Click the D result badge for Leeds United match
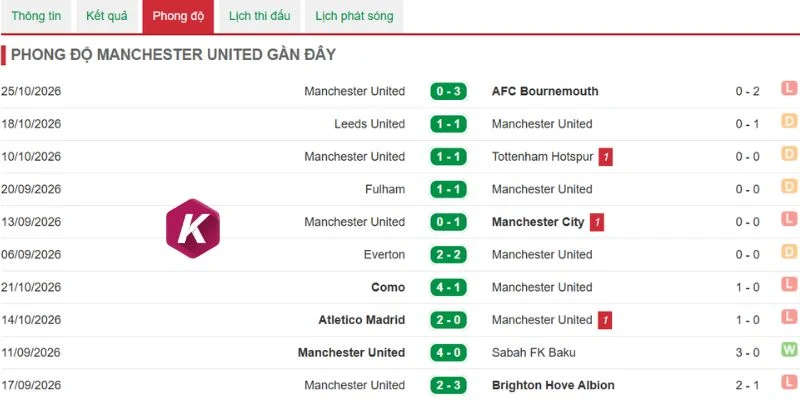The width and height of the screenshot is (800, 400). pos(789,121)
